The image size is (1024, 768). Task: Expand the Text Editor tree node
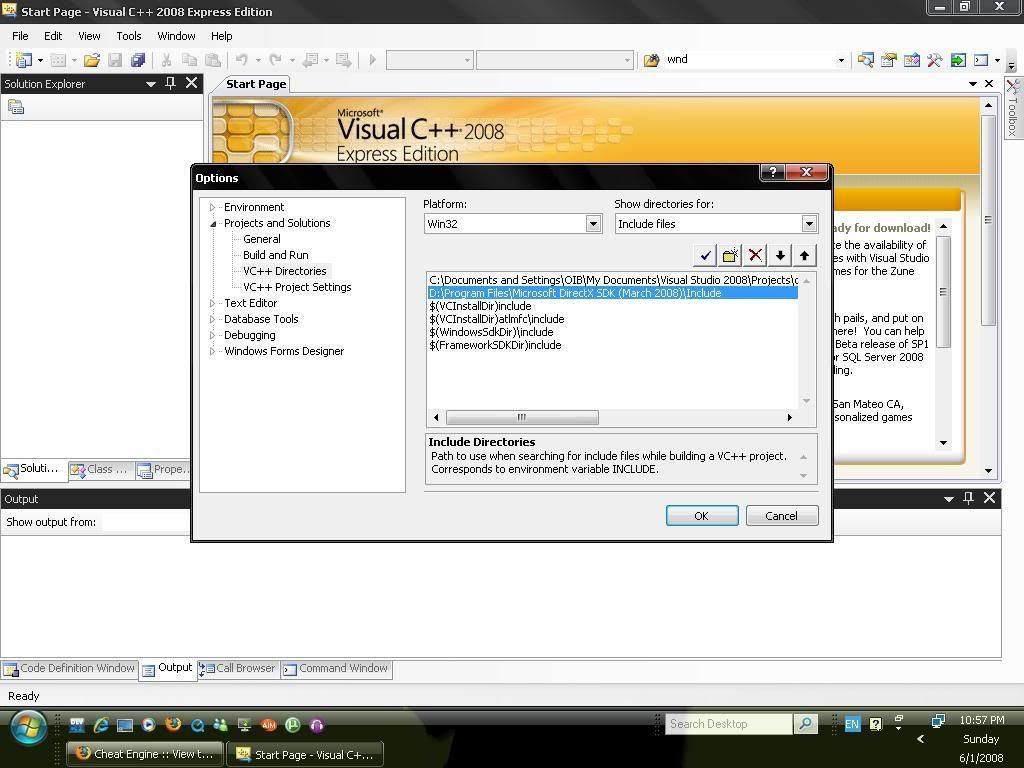(x=212, y=303)
